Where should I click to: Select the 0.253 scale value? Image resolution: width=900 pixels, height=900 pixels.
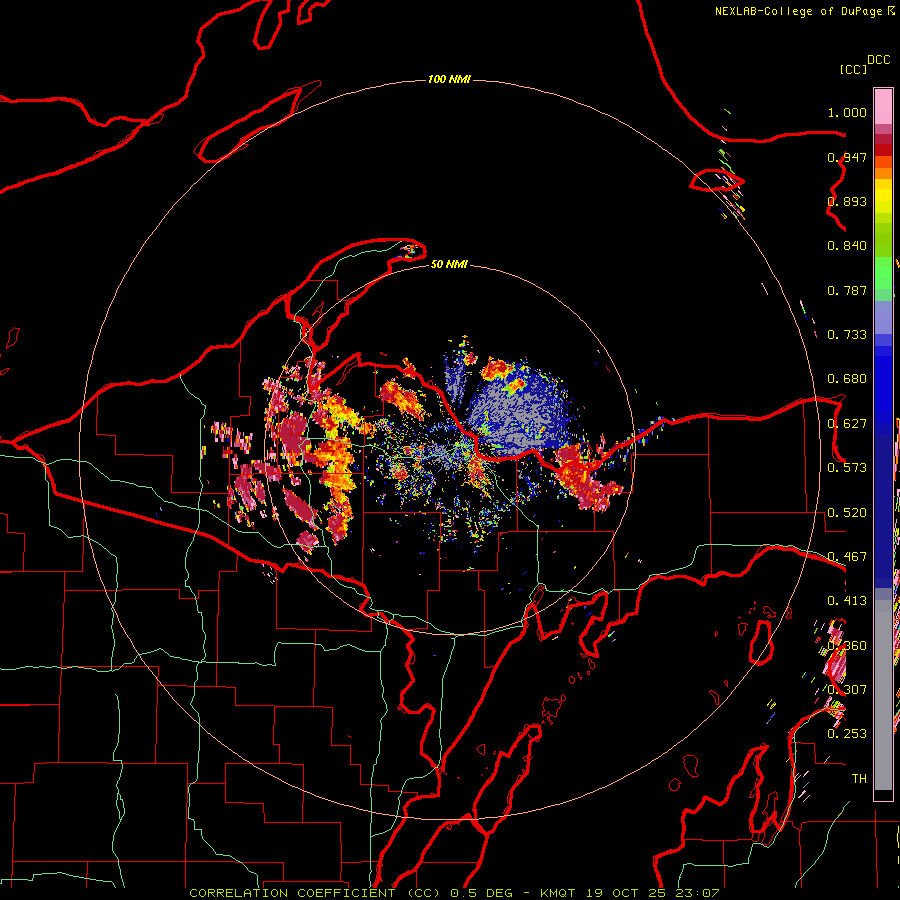(x=847, y=734)
